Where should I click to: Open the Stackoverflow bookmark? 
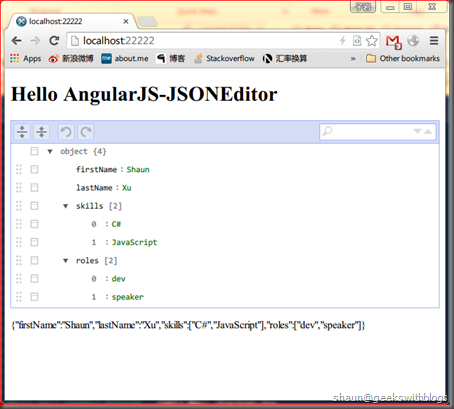click(224, 59)
